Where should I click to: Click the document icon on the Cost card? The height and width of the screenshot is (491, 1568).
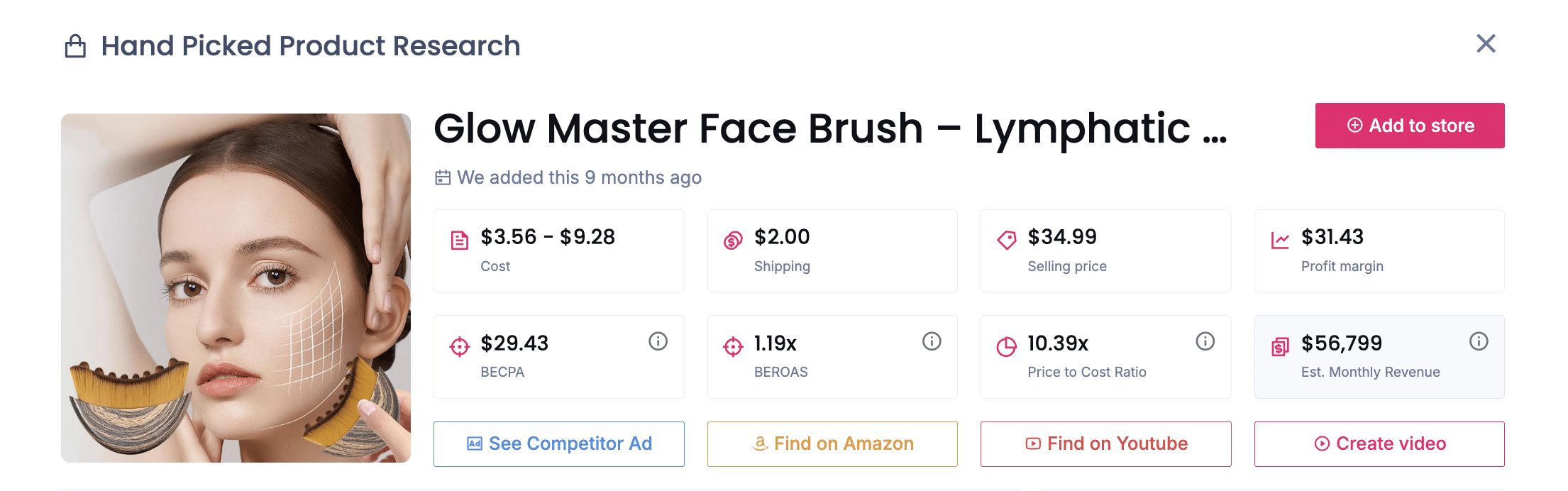coord(460,239)
